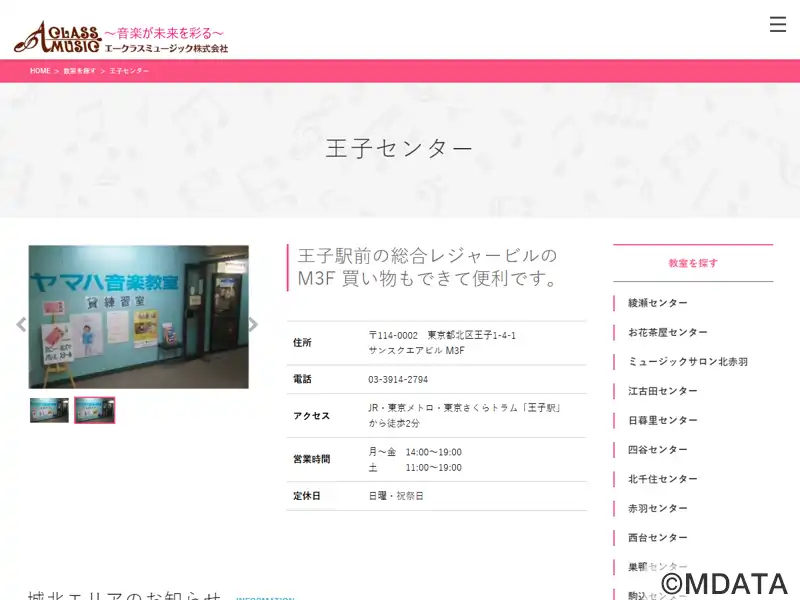Screen dimensions: 800x600
Task: Open the 教室を探す breadcrumb link
Action: (x=80, y=71)
